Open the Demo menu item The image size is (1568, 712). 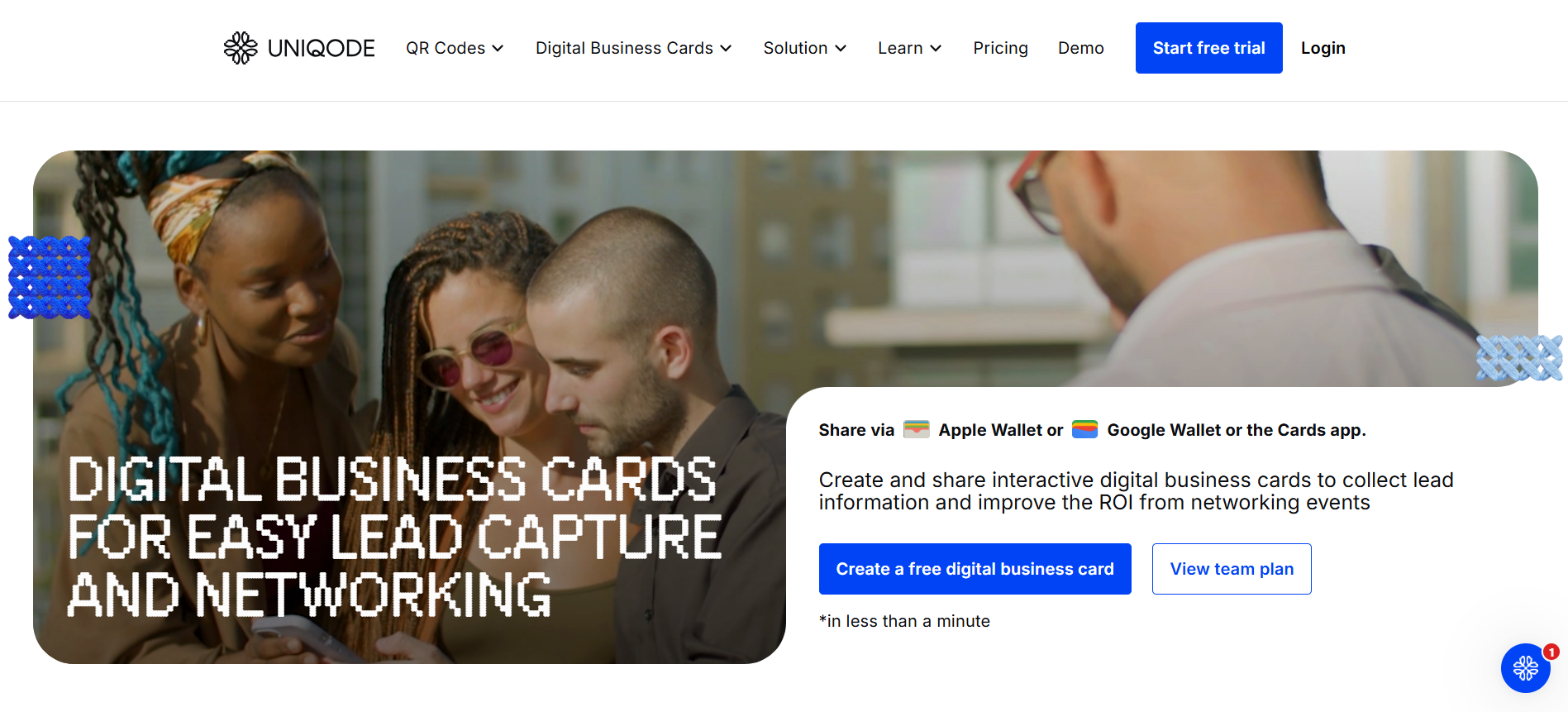click(1080, 48)
